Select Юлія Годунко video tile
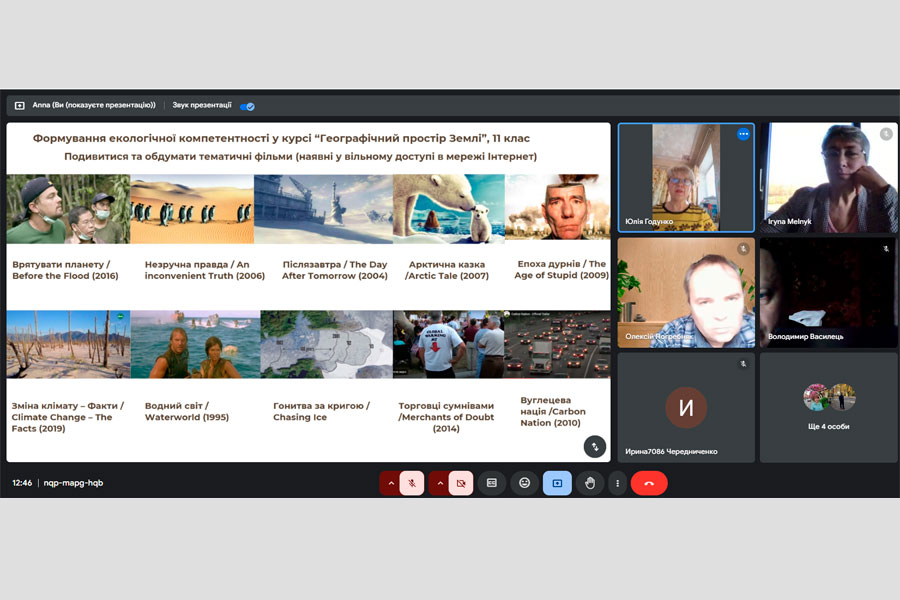Screen dimensions: 900x600 [x=686, y=177]
